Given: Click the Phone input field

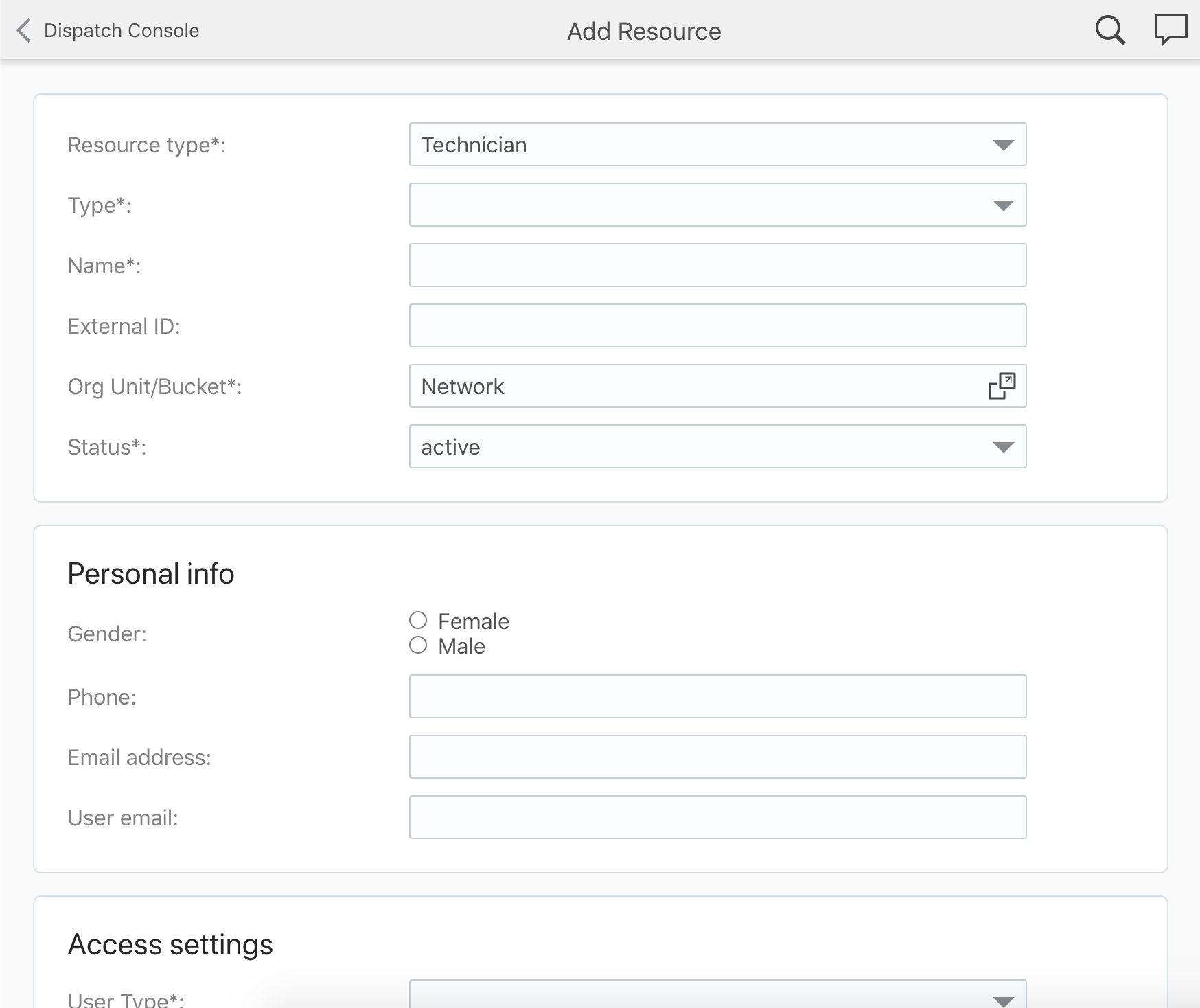Looking at the screenshot, I should tap(717, 696).
